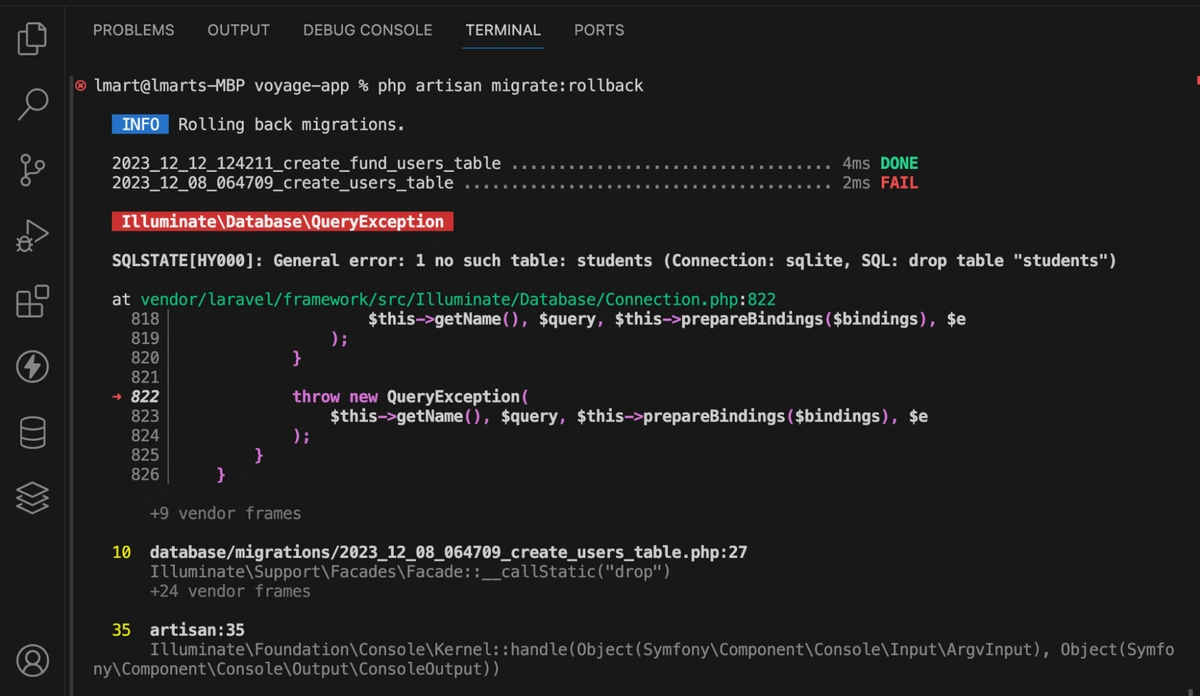
Task: Open the Run and Debug view
Action: pyautogui.click(x=33, y=236)
